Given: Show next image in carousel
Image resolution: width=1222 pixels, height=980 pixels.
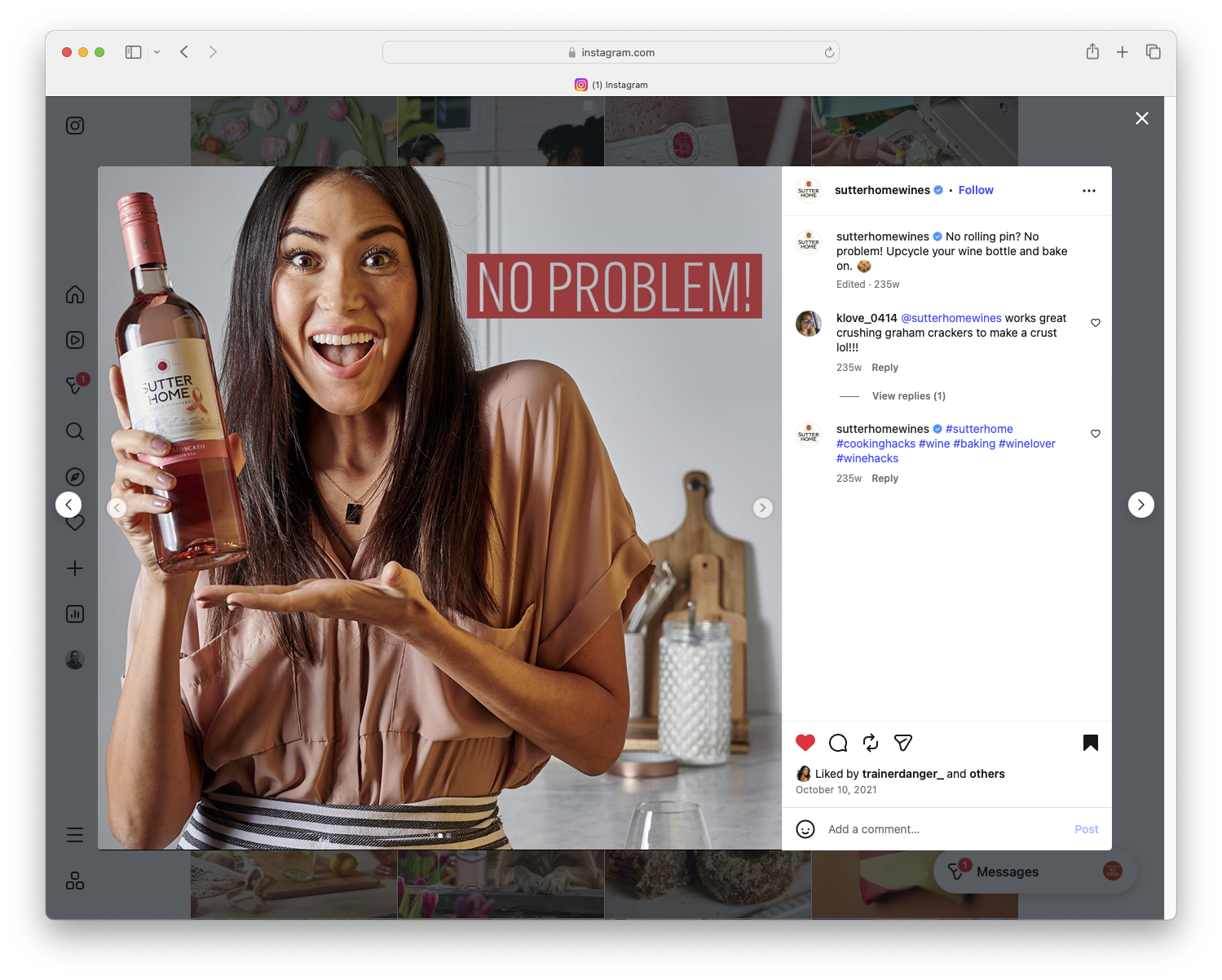Looking at the screenshot, I should coord(763,508).
